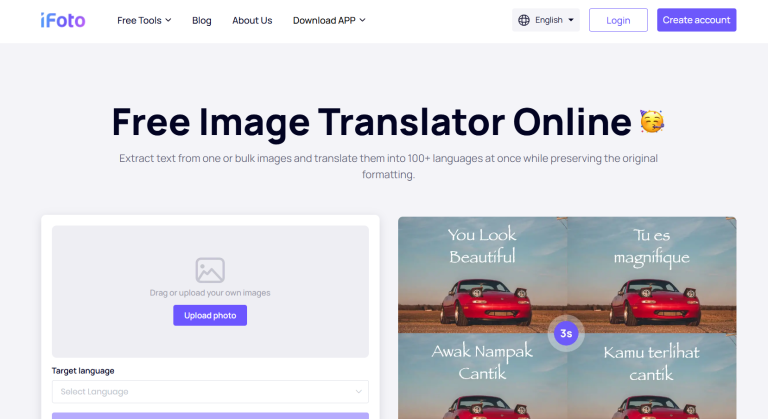Click the Upload photo button
The height and width of the screenshot is (419, 768).
(210, 315)
